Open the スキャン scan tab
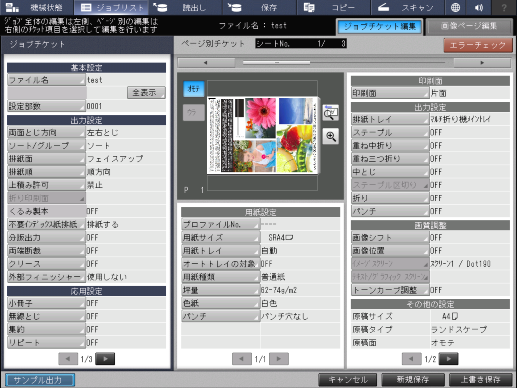This screenshot has width=517, height=388. [407, 7]
